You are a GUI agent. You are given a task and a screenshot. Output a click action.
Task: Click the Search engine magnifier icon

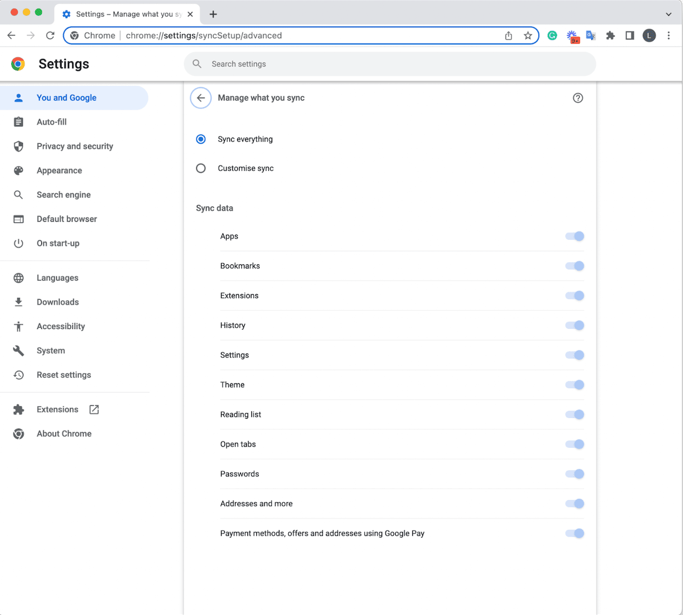click(x=18, y=195)
